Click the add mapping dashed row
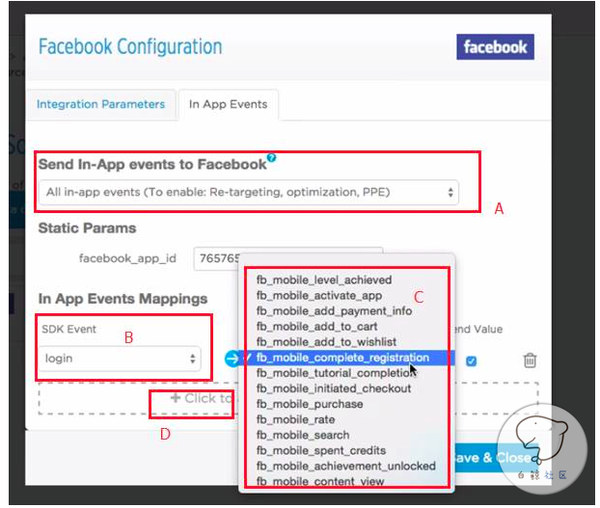The height and width of the screenshot is (508, 600). [x=289, y=398]
